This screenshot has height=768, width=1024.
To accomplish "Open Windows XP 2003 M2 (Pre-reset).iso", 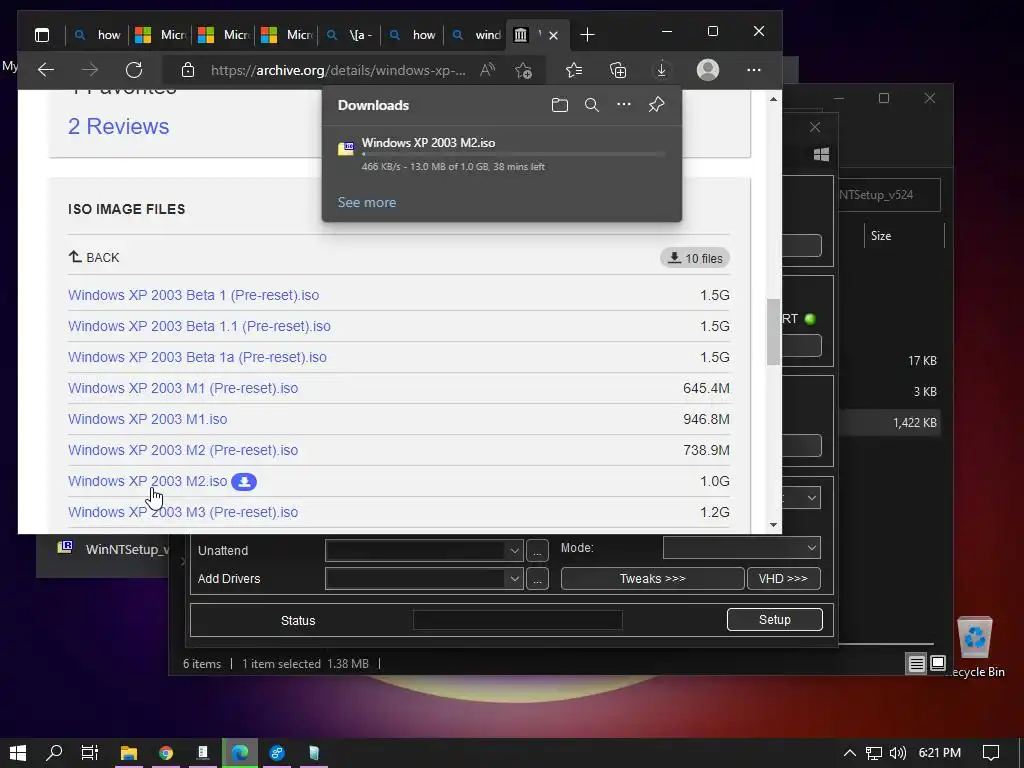I will 183,450.
